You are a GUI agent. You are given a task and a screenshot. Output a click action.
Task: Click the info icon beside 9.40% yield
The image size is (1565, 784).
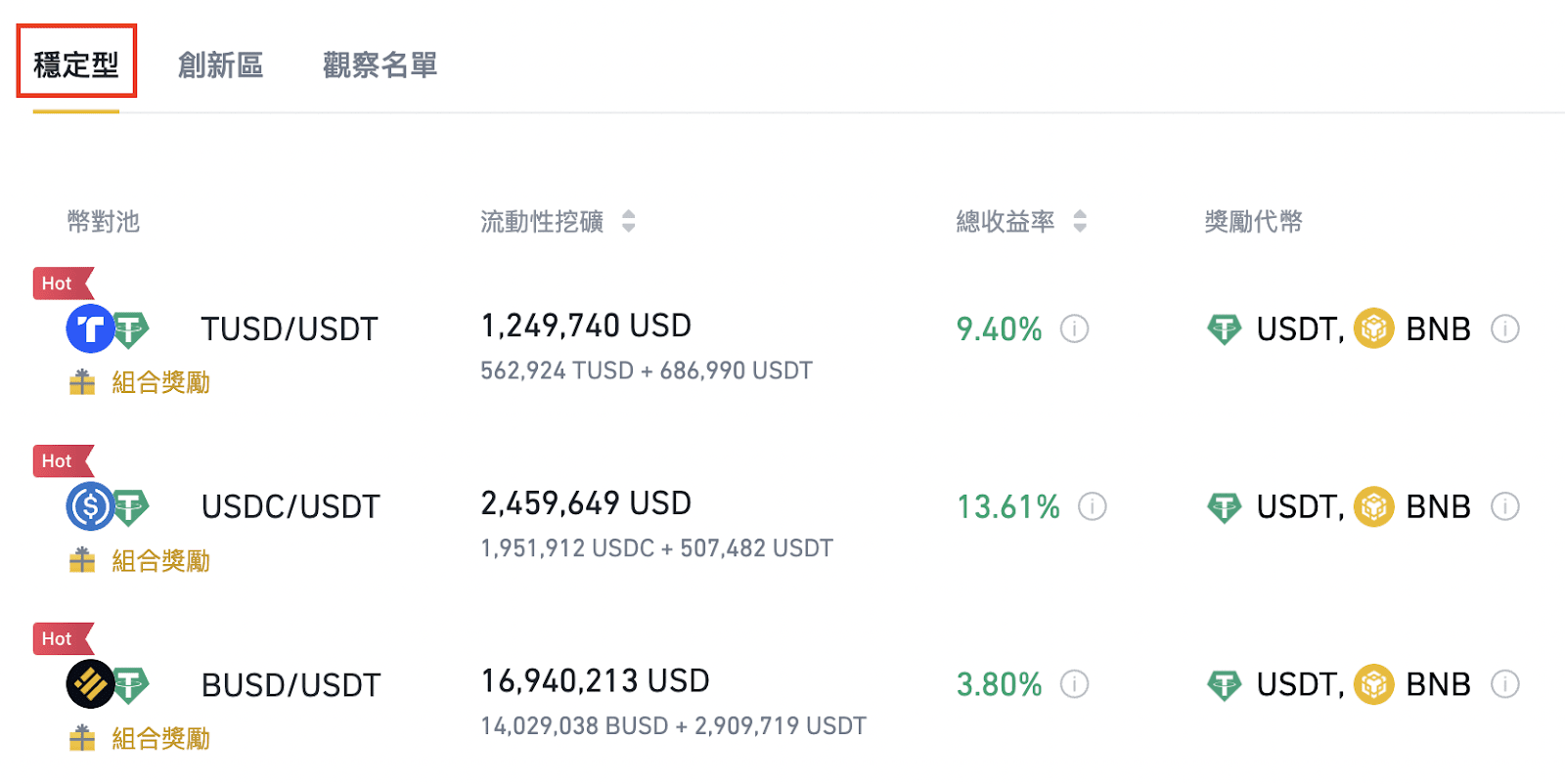(x=1074, y=328)
